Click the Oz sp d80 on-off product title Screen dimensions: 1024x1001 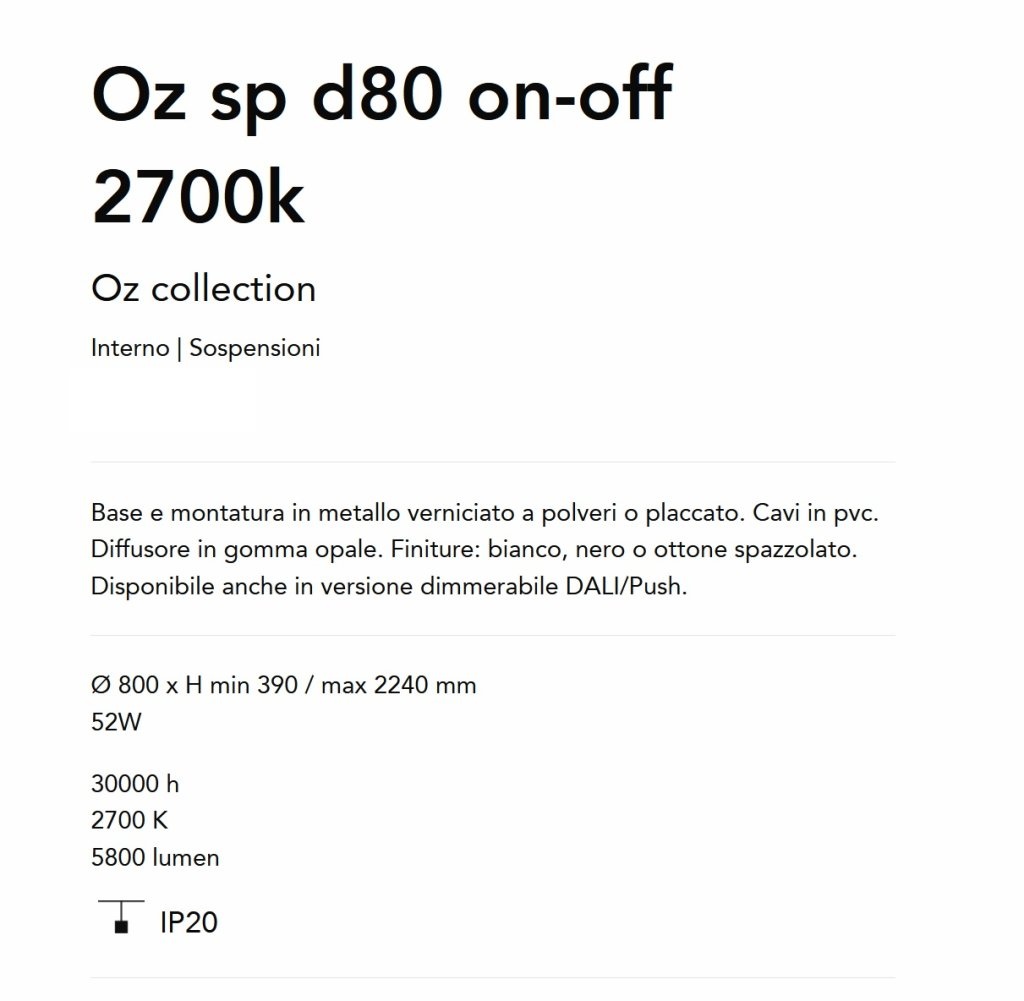tap(382, 96)
